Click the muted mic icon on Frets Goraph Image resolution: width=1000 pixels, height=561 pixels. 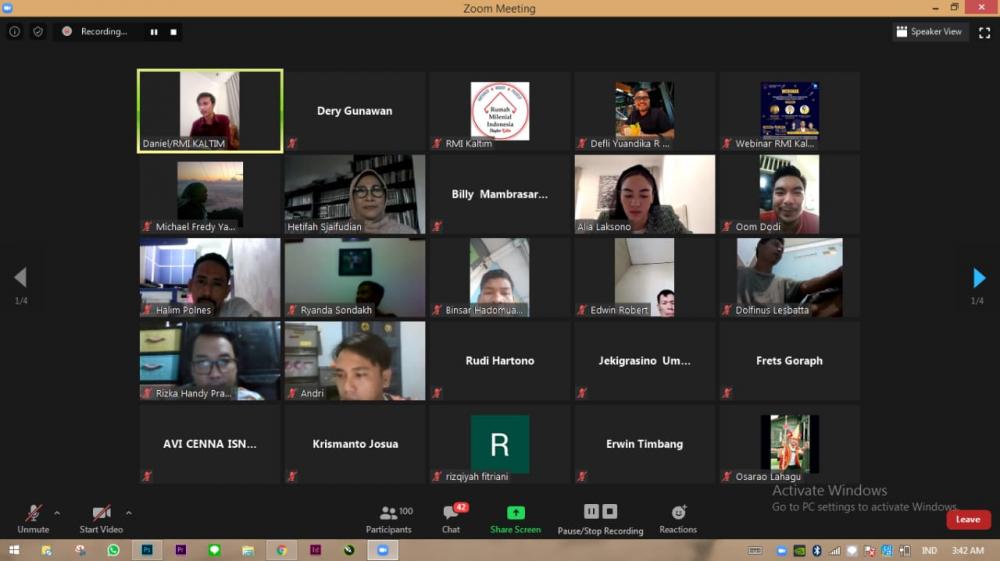tap(727, 393)
